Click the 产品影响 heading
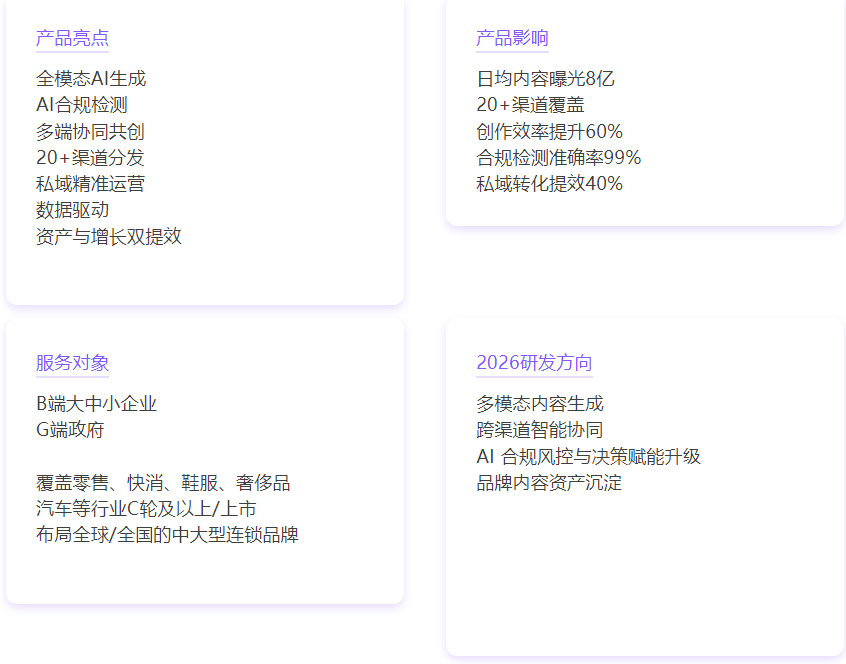 [512, 38]
